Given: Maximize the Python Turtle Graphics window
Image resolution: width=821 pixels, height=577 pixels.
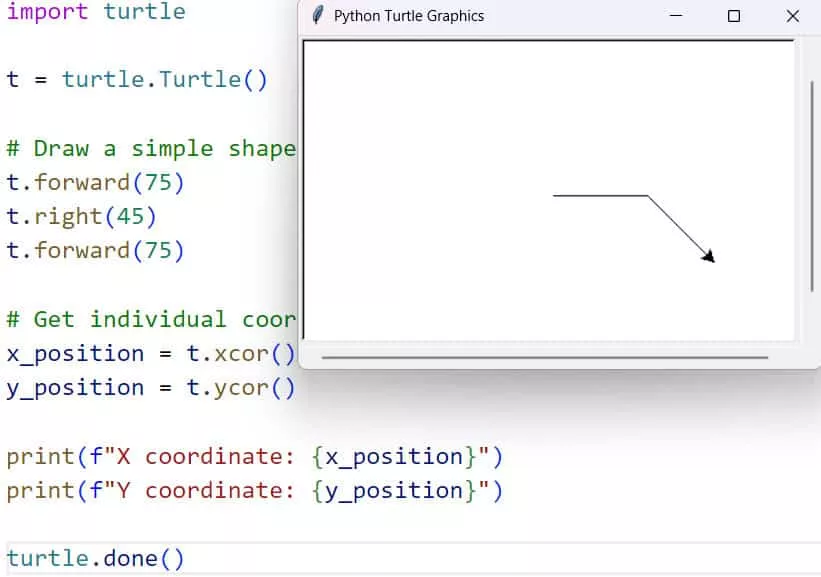Looking at the screenshot, I should coord(734,16).
